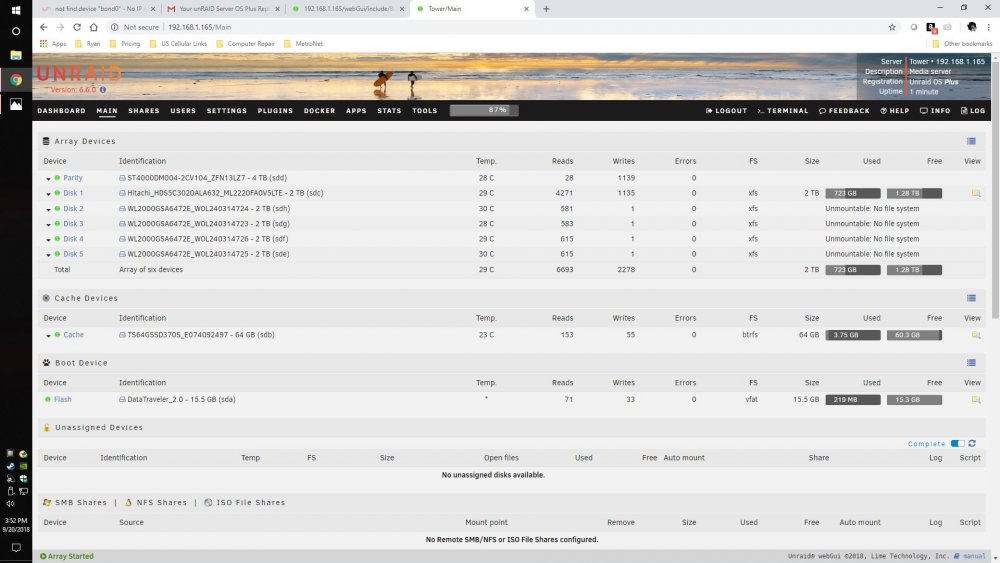Screen dimensions: 1000x563
Task: Click Disk 2 status indicator dot
Action: pos(57,208)
